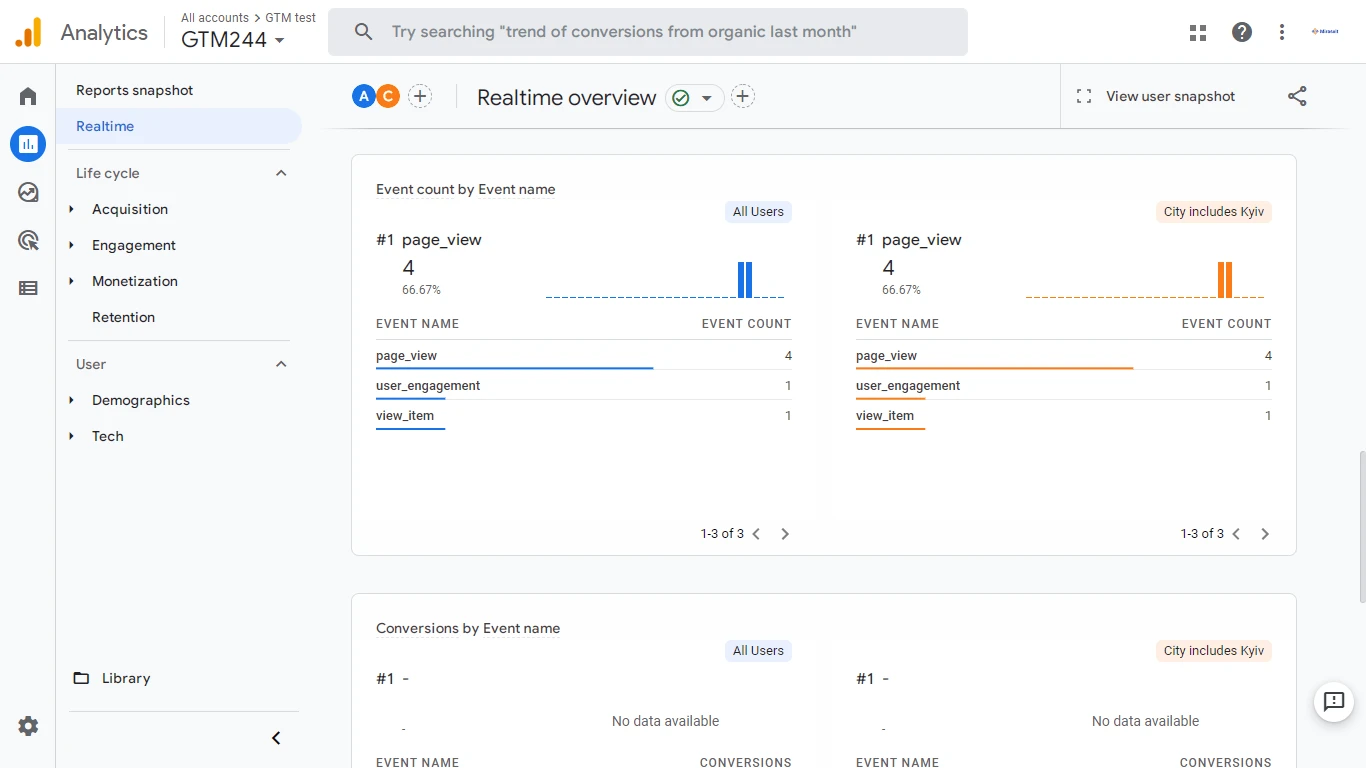The width and height of the screenshot is (1366, 768).
Task: Open Admin settings gear icon
Action: (x=28, y=726)
